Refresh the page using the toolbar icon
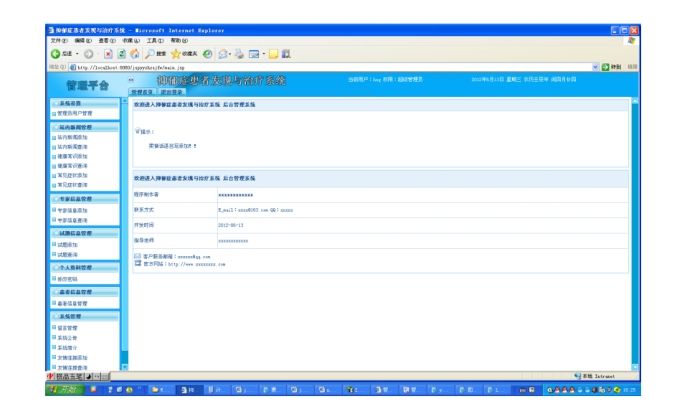The image size is (692, 419). coord(121,54)
